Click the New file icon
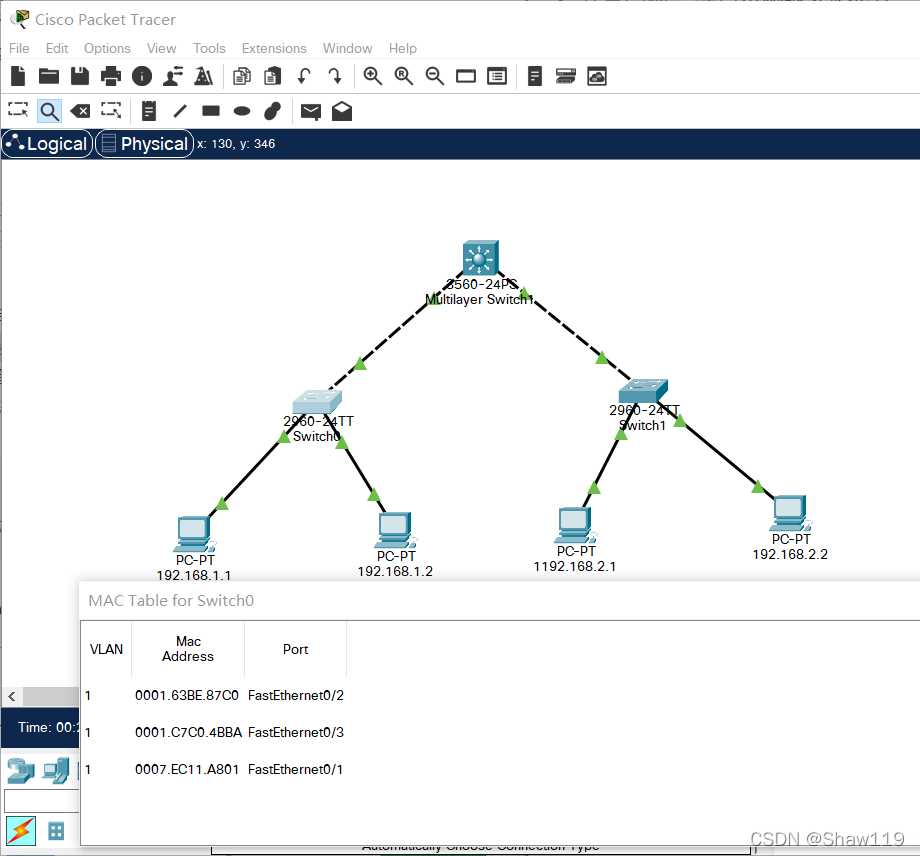The image size is (920, 856). [18, 76]
